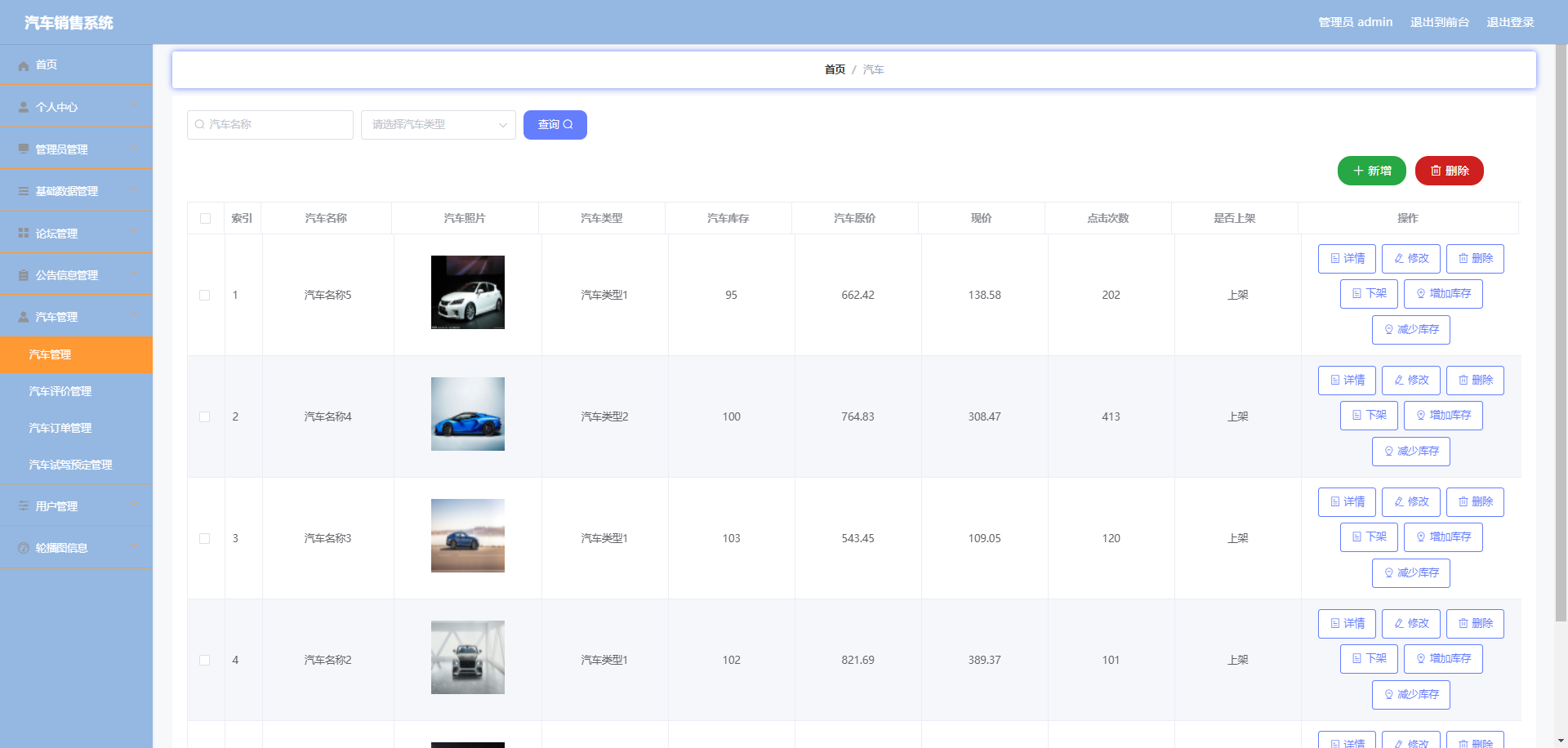Click the list icon beside 基础数据管理

[x=24, y=191]
